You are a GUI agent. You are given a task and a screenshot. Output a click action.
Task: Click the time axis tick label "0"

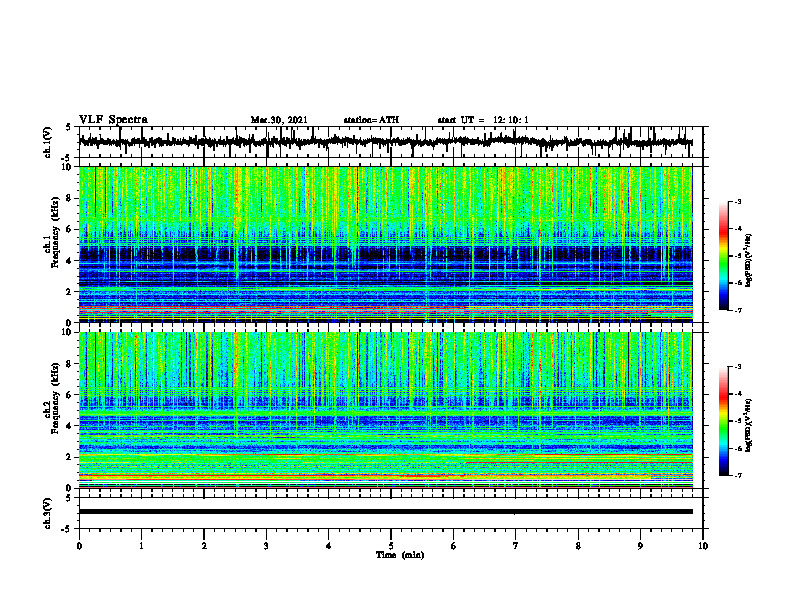tap(79, 546)
